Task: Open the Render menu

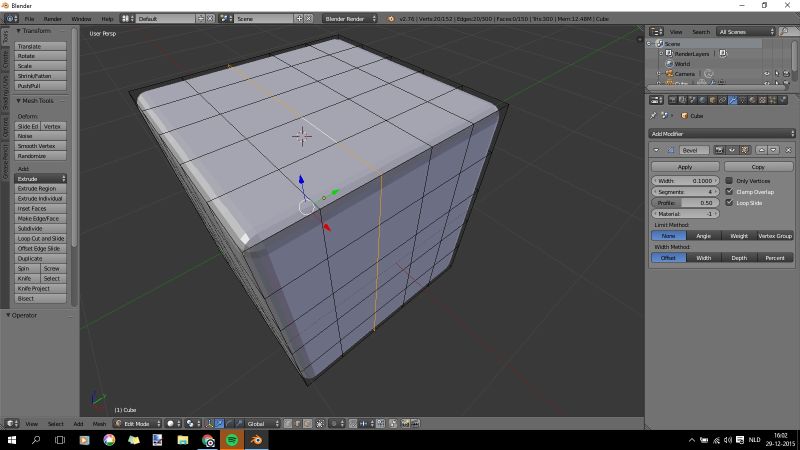Action: (53, 18)
